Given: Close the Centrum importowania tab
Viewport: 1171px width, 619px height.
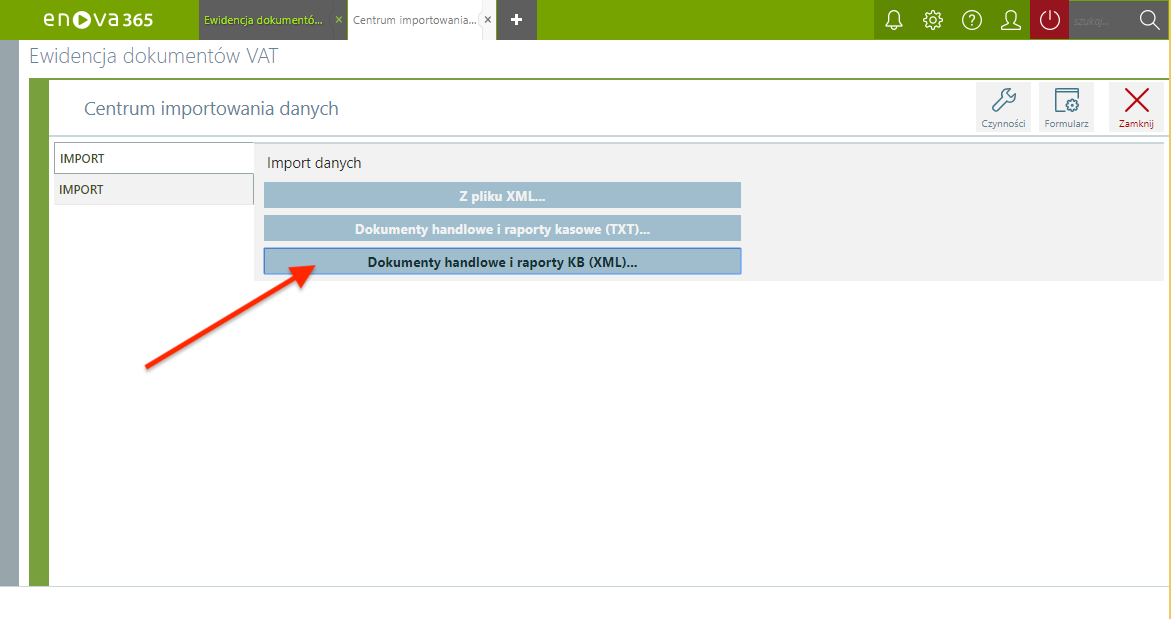Looking at the screenshot, I should click(x=488, y=20).
